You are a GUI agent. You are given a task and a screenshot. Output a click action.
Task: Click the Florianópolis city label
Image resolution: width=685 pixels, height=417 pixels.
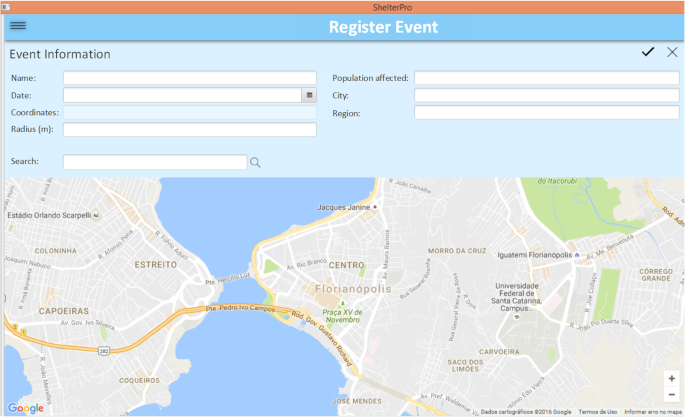point(353,289)
